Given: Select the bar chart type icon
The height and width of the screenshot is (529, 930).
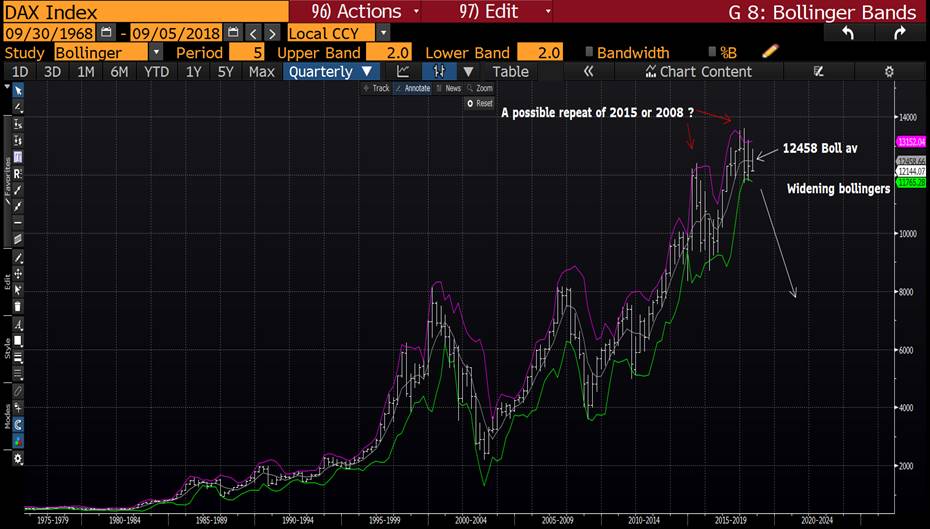Looking at the screenshot, I should (x=438, y=72).
